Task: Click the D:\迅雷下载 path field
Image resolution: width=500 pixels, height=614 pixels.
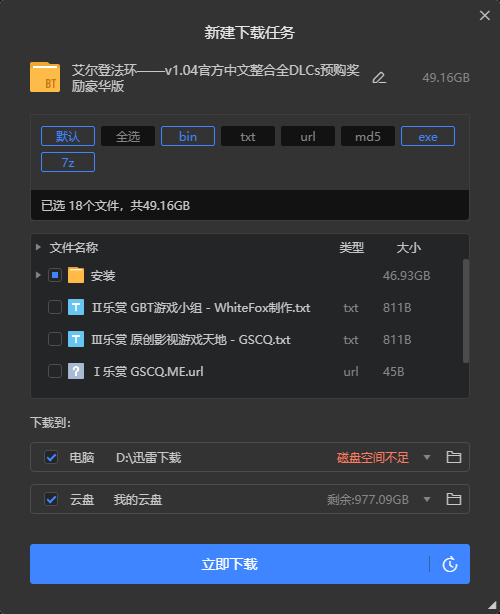Action: point(148,457)
